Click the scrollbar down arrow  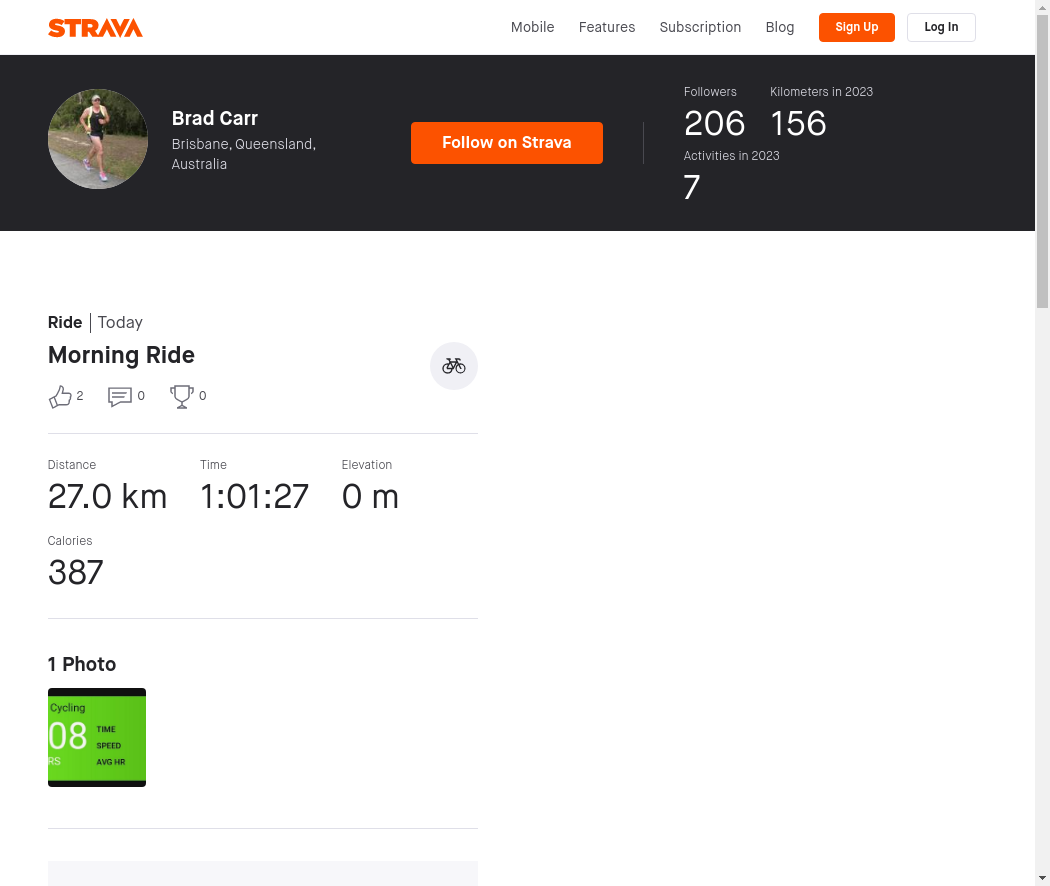pyautogui.click(x=1043, y=879)
